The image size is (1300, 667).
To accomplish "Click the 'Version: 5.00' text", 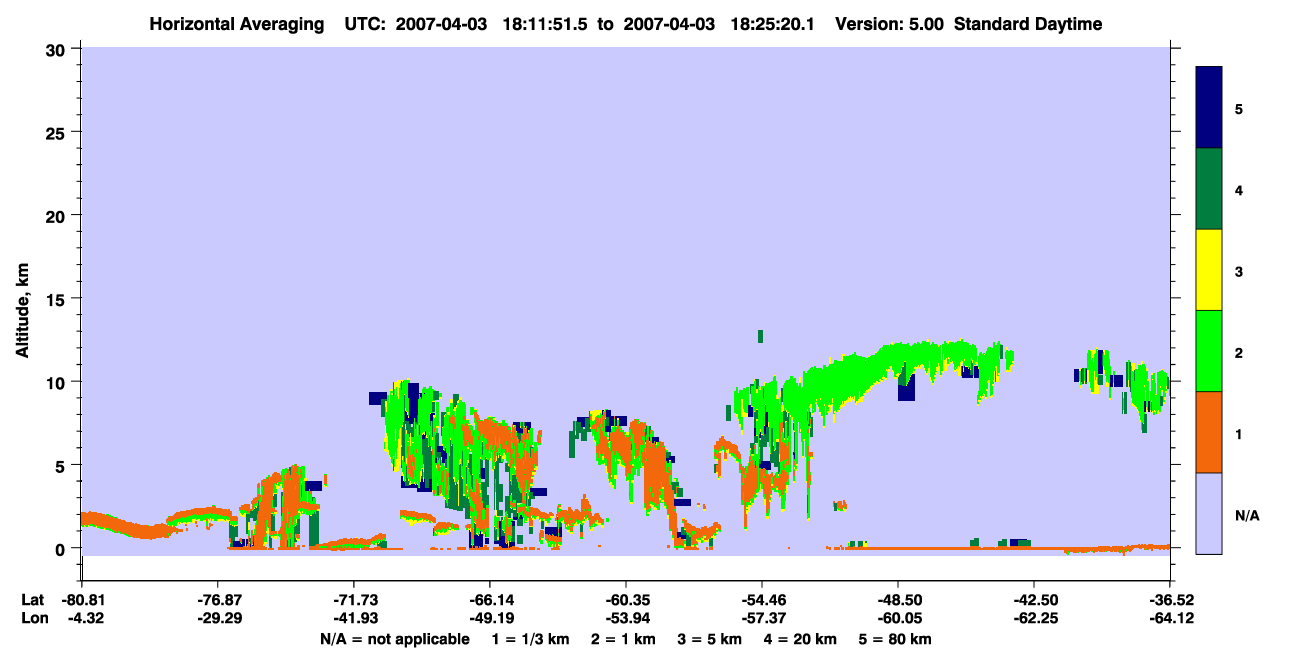I will pos(891,24).
